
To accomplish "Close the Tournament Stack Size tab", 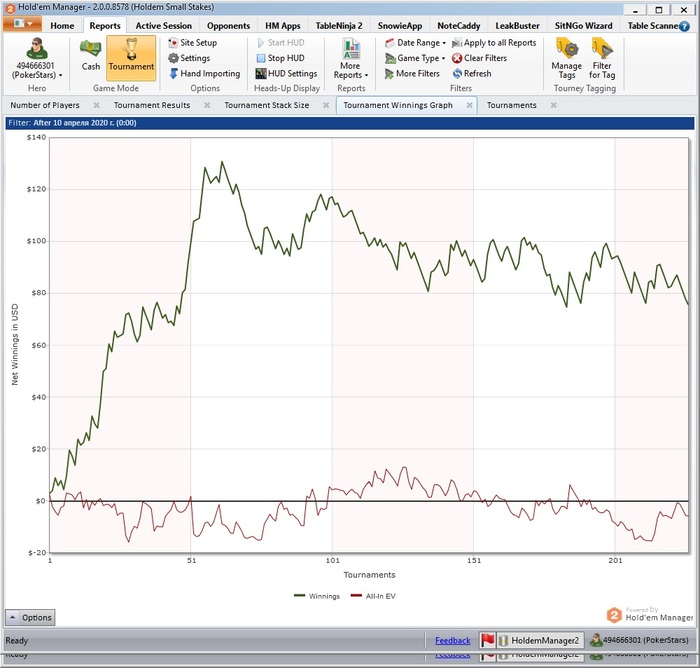I will tap(326, 105).
